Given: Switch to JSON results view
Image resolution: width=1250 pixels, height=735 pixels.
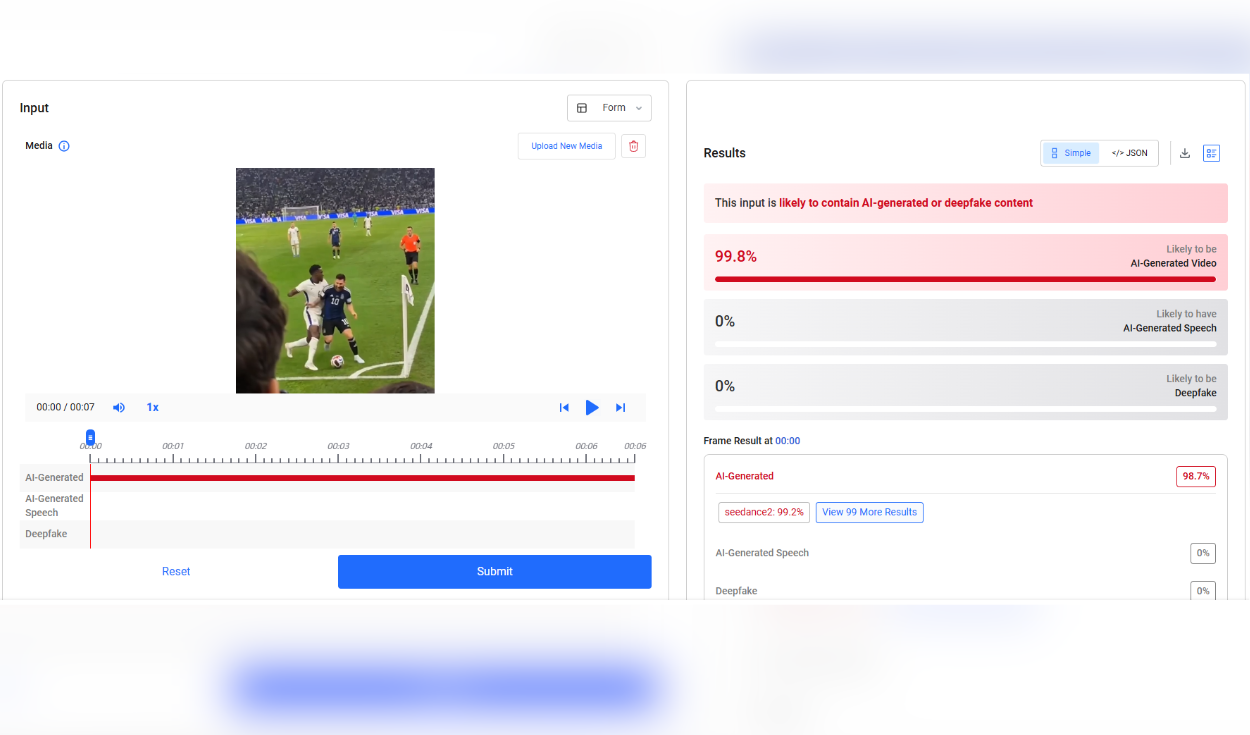Looking at the screenshot, I should [1129, 153].
